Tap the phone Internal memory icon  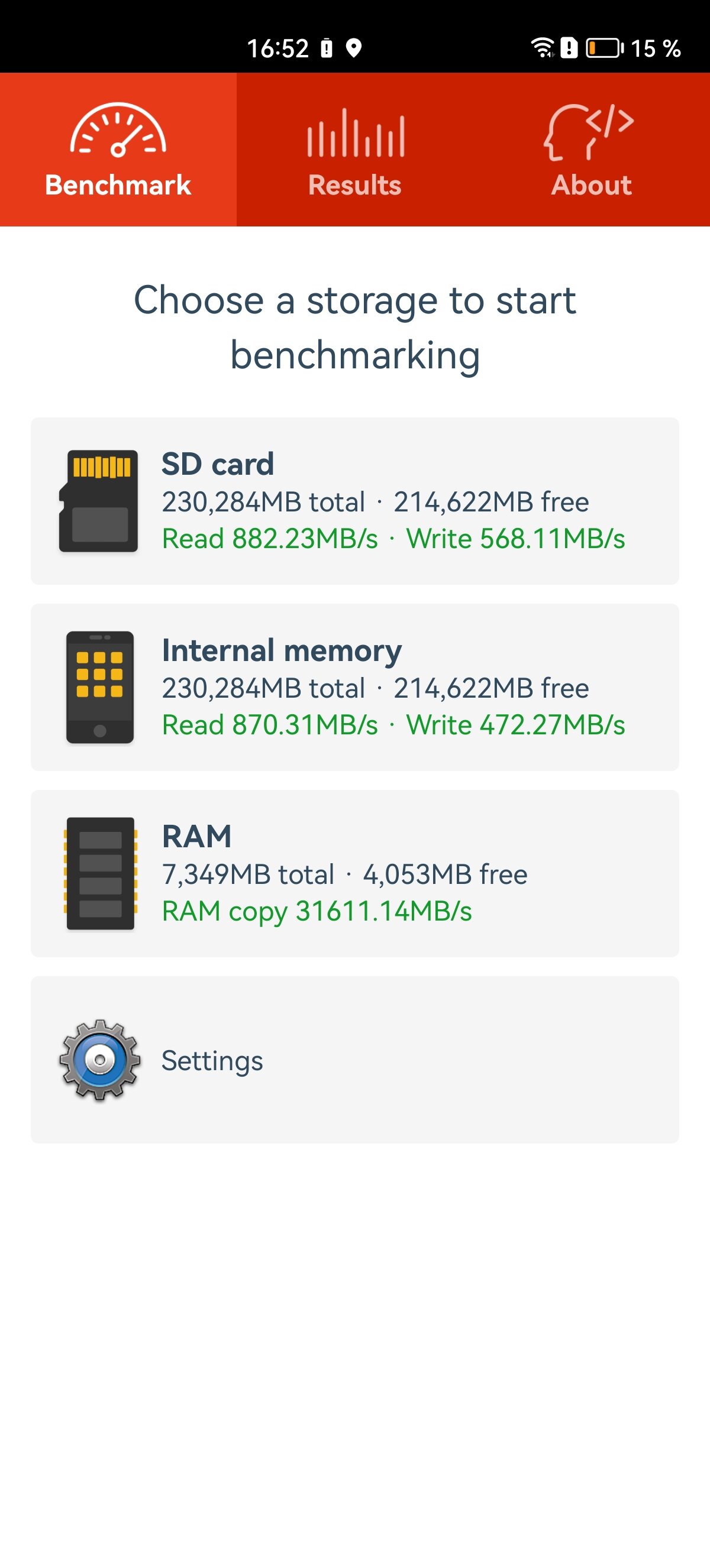pos(100,687)
